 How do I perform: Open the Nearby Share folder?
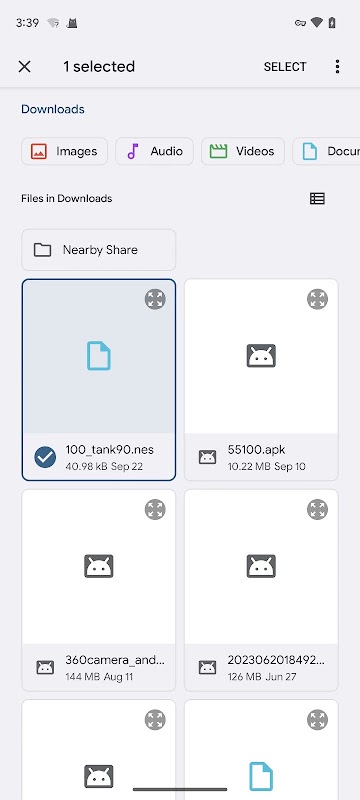98,250
